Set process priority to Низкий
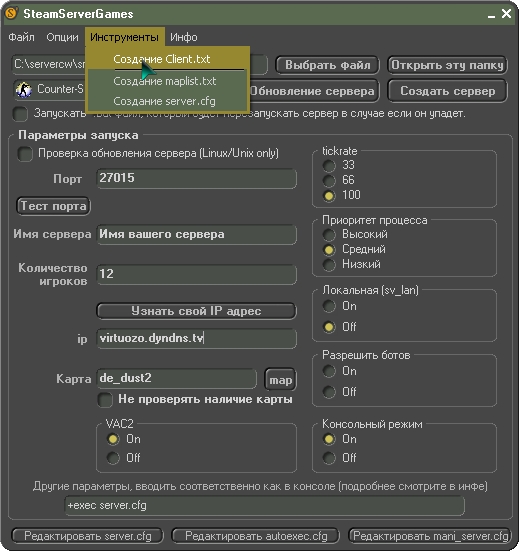Screen dimensions: 519x551 pos(329,265)
